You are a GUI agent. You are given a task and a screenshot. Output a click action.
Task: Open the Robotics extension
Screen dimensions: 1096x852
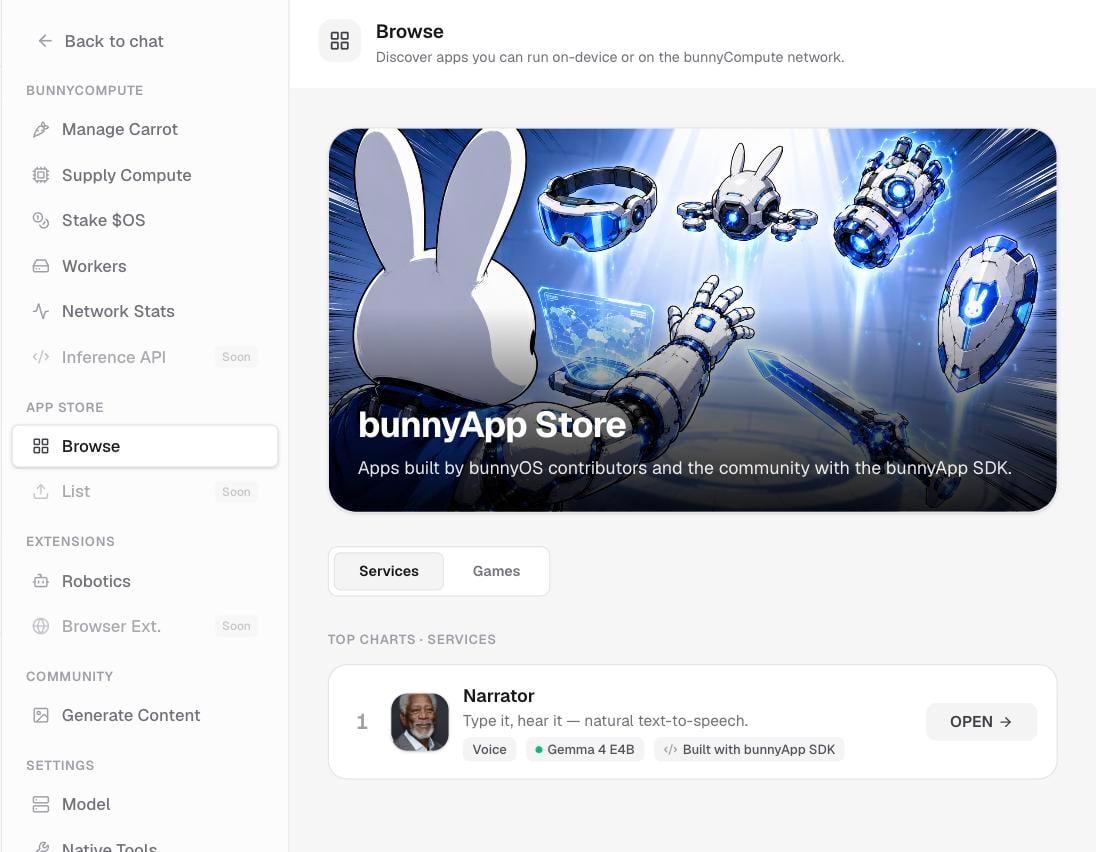pyautogui.click(x=145, y=581)
